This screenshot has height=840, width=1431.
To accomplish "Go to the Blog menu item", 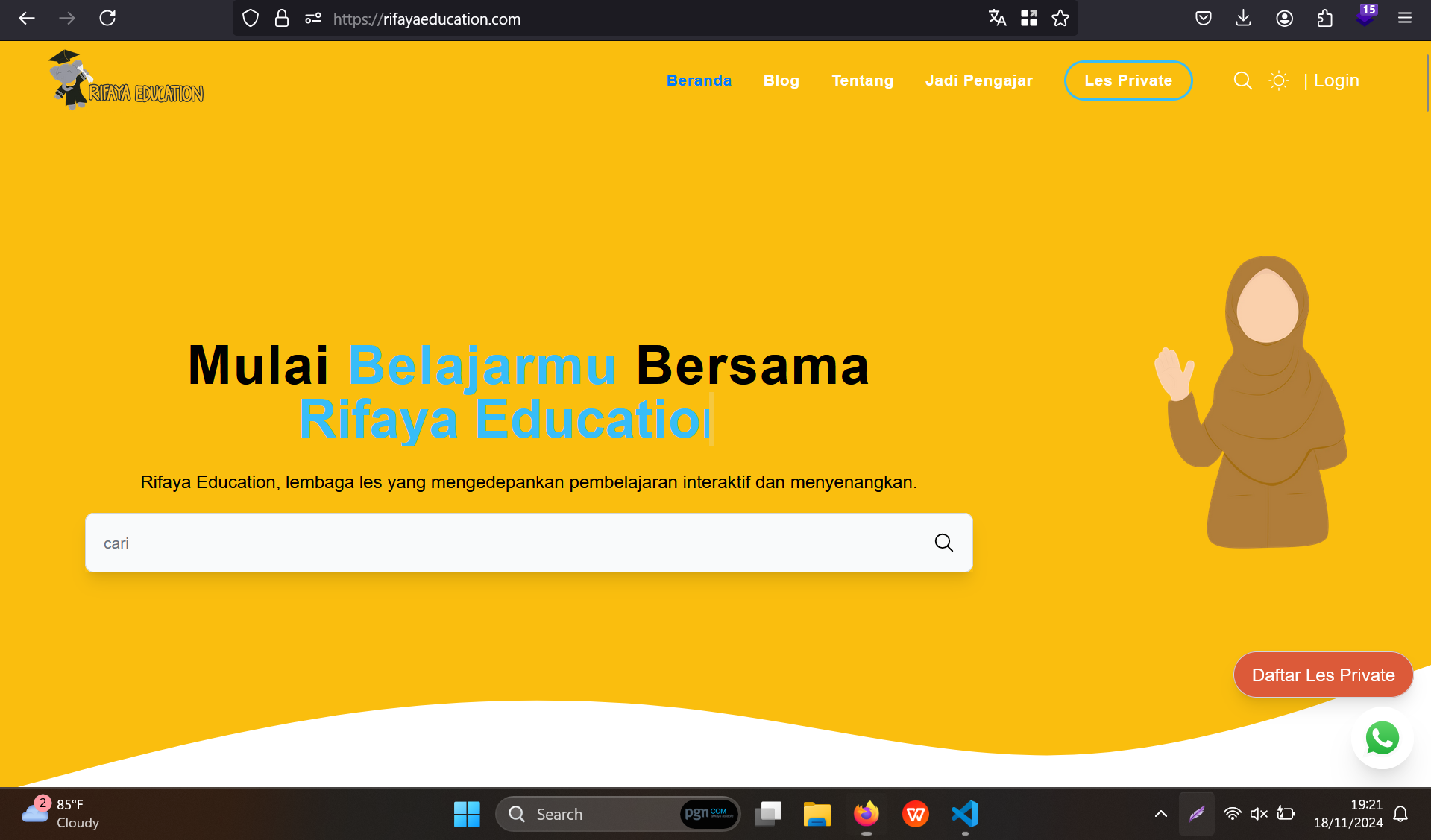I will tap(781, 80).
